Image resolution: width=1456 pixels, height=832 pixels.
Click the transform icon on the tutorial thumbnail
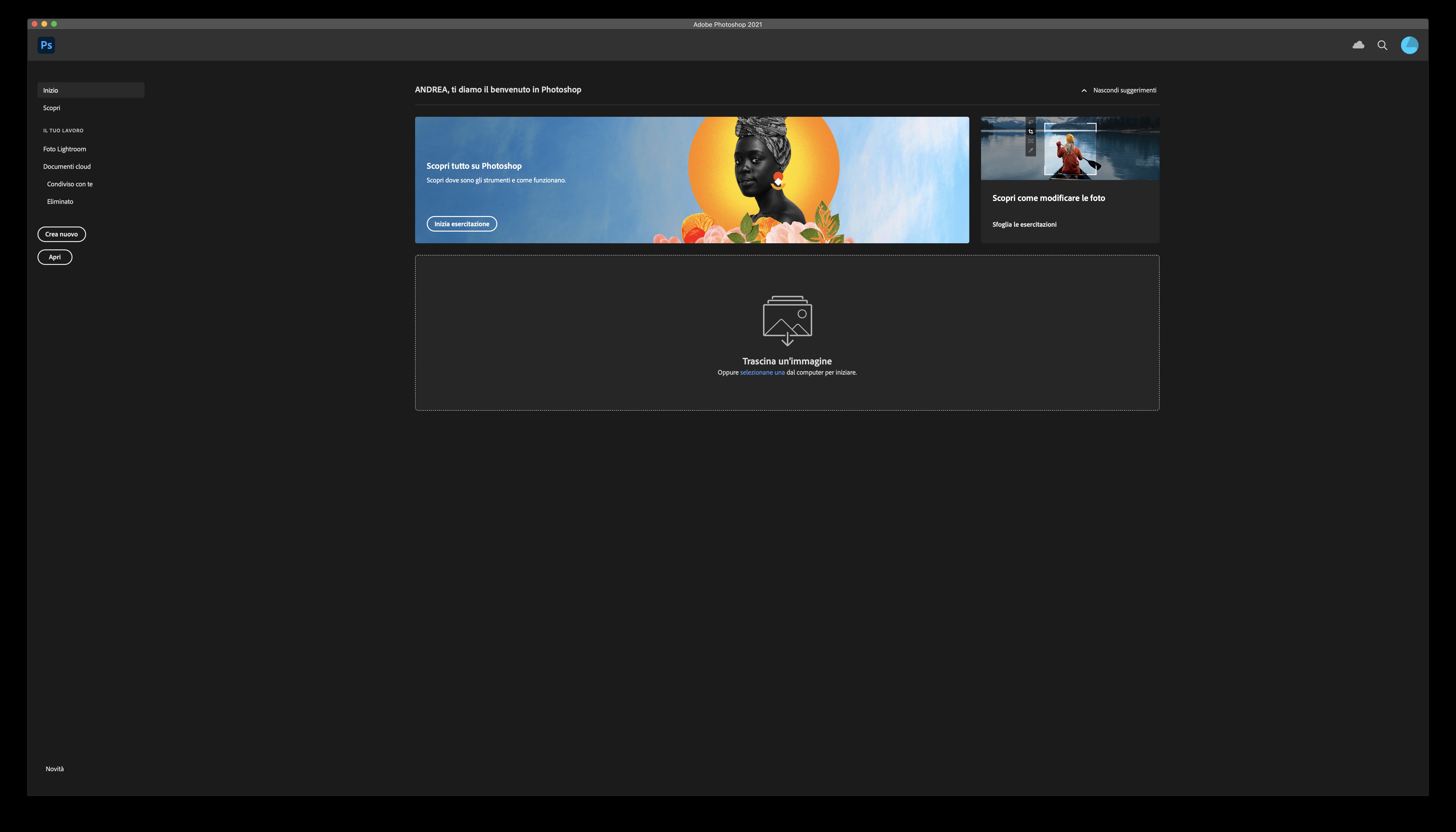tap(1031, 141)
